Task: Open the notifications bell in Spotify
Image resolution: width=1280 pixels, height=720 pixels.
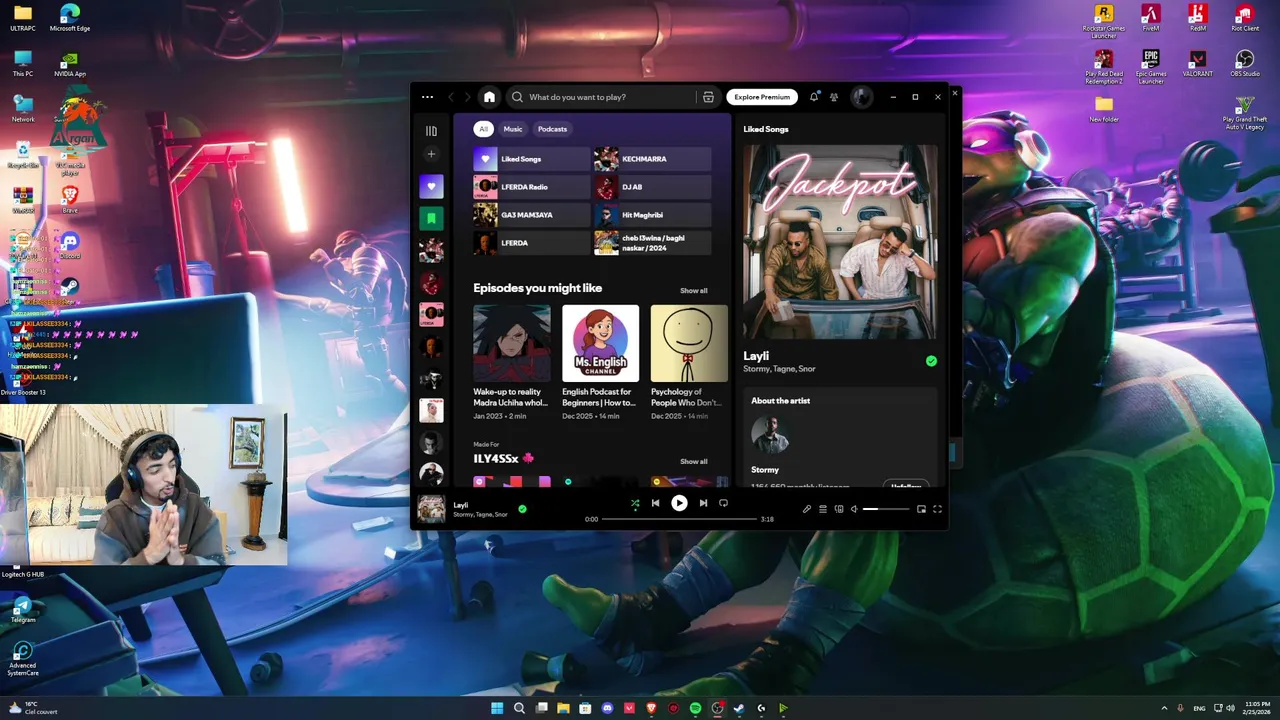Action: tap(814, 97)
